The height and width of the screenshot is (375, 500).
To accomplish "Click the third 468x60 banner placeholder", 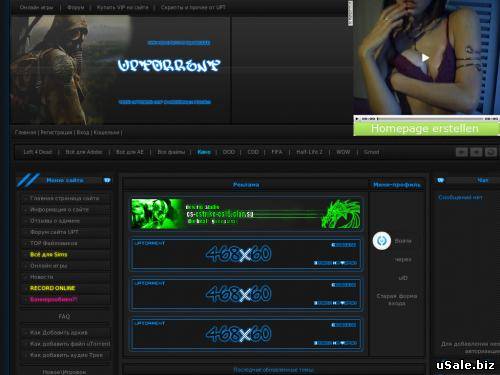I will tap(246, 334).
